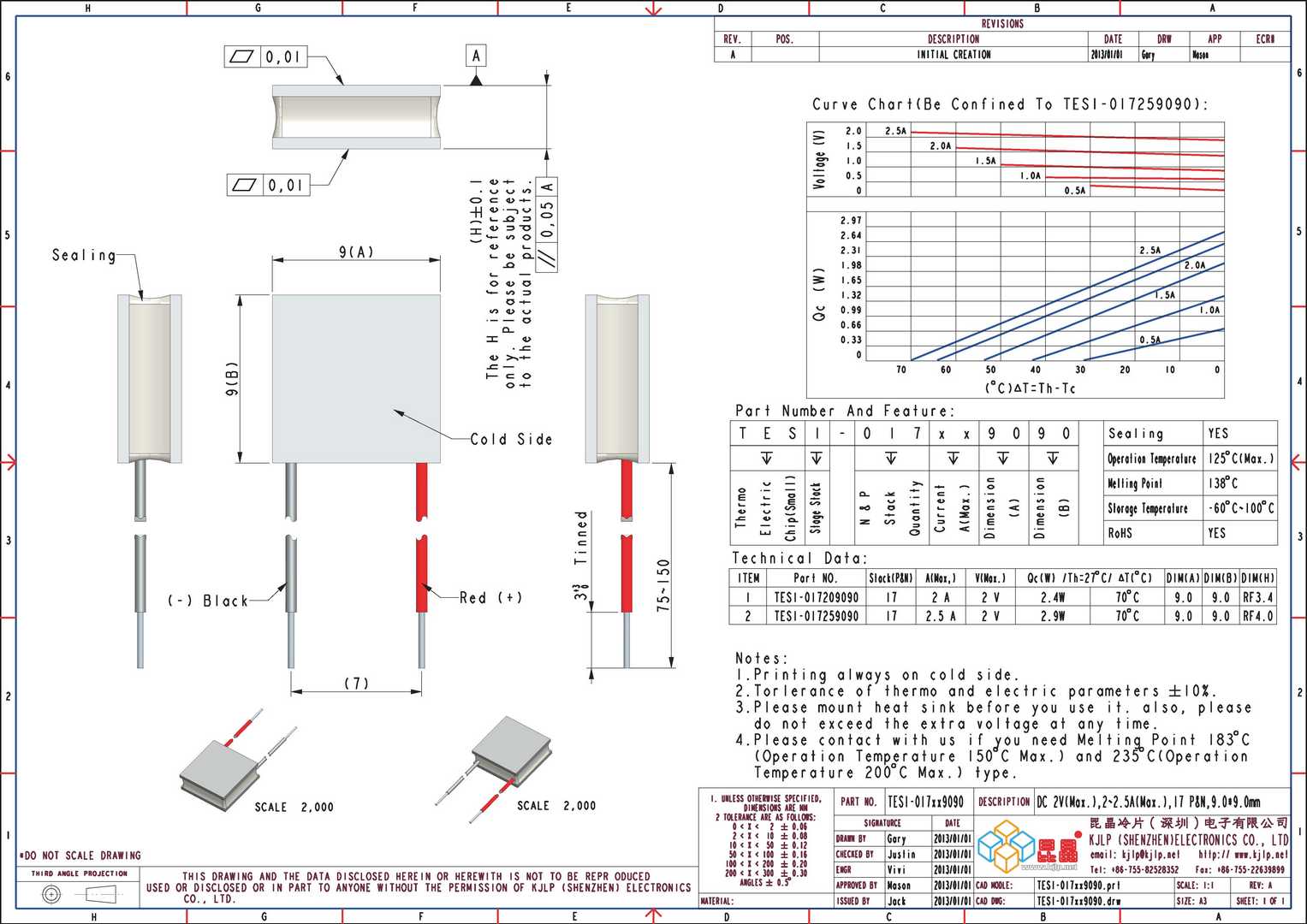1307x924 pixels.
Task: Click the 'Red (+)' wire label
Action: coord(490,597)
